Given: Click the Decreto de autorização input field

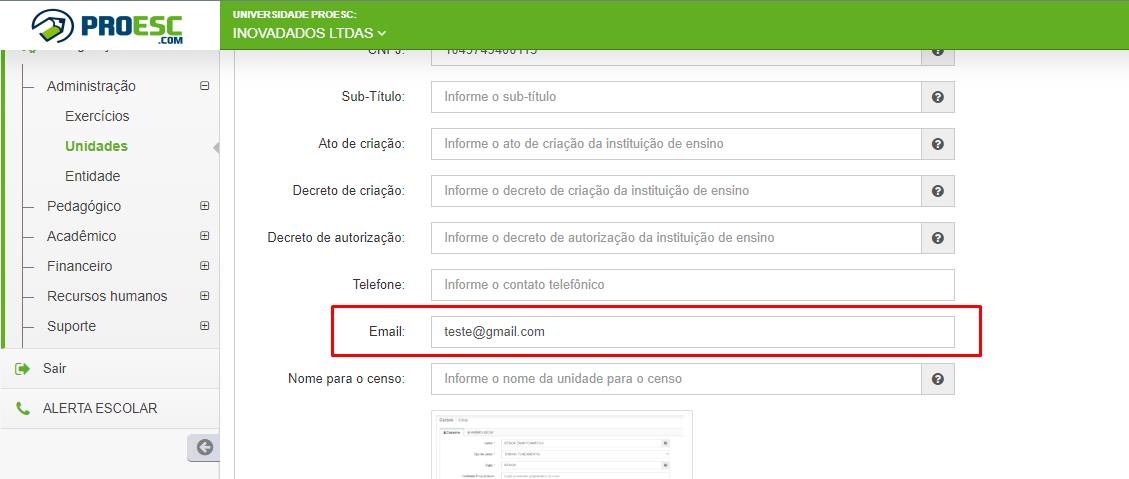Looking at the screenshot, I should pyautogui.click(x=676, y=238).
